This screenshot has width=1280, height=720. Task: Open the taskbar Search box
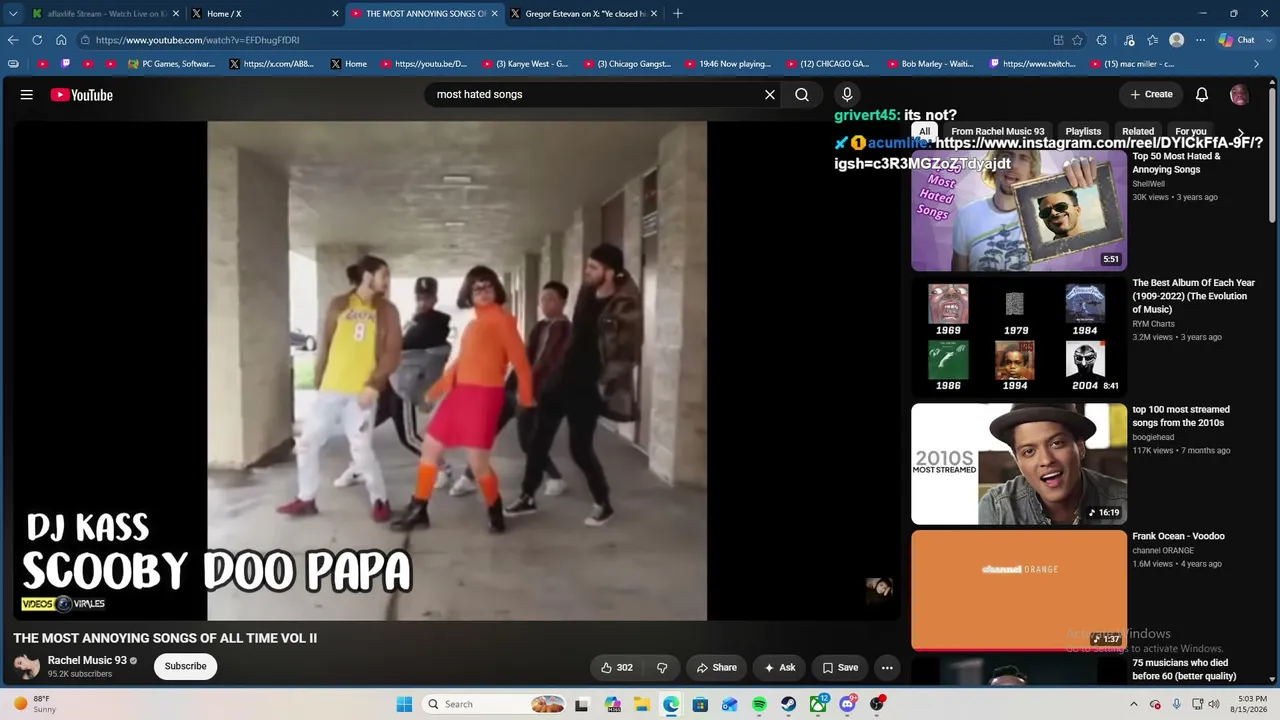496,705
